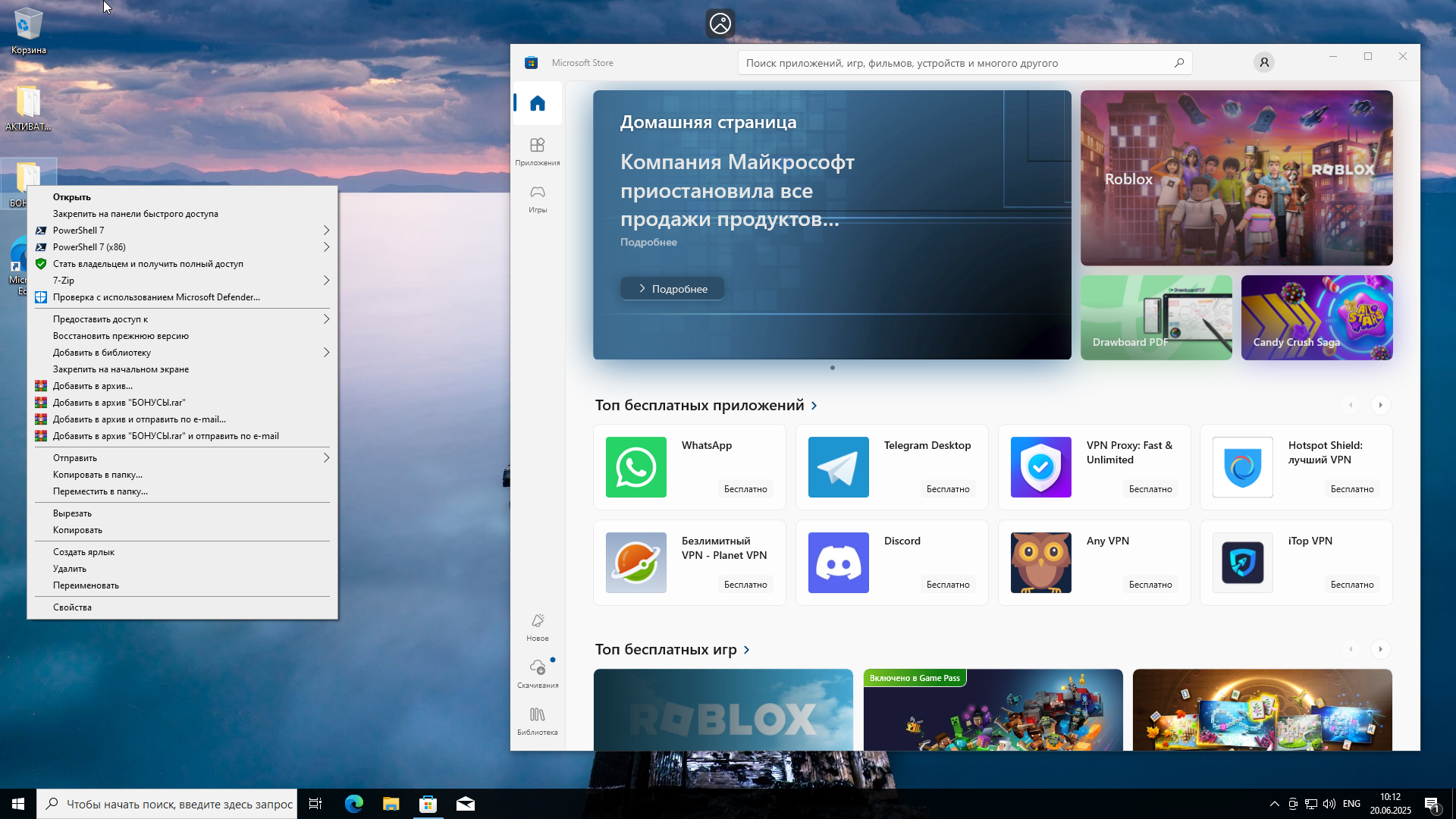Open the notification center icon
The image size is (1456, 819).
[1432, 804]
